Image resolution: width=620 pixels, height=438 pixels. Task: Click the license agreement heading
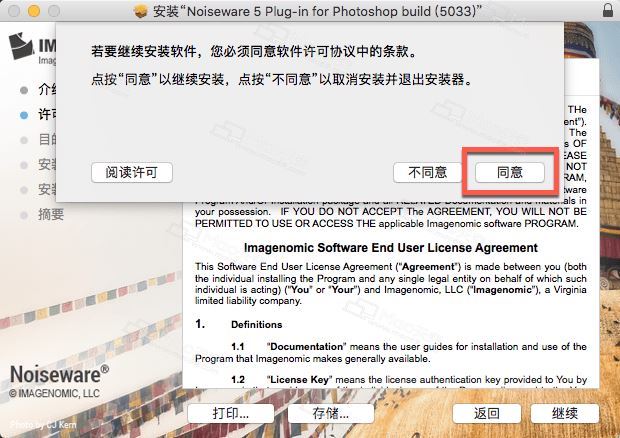pyautogui.click(x=391, y=247)
